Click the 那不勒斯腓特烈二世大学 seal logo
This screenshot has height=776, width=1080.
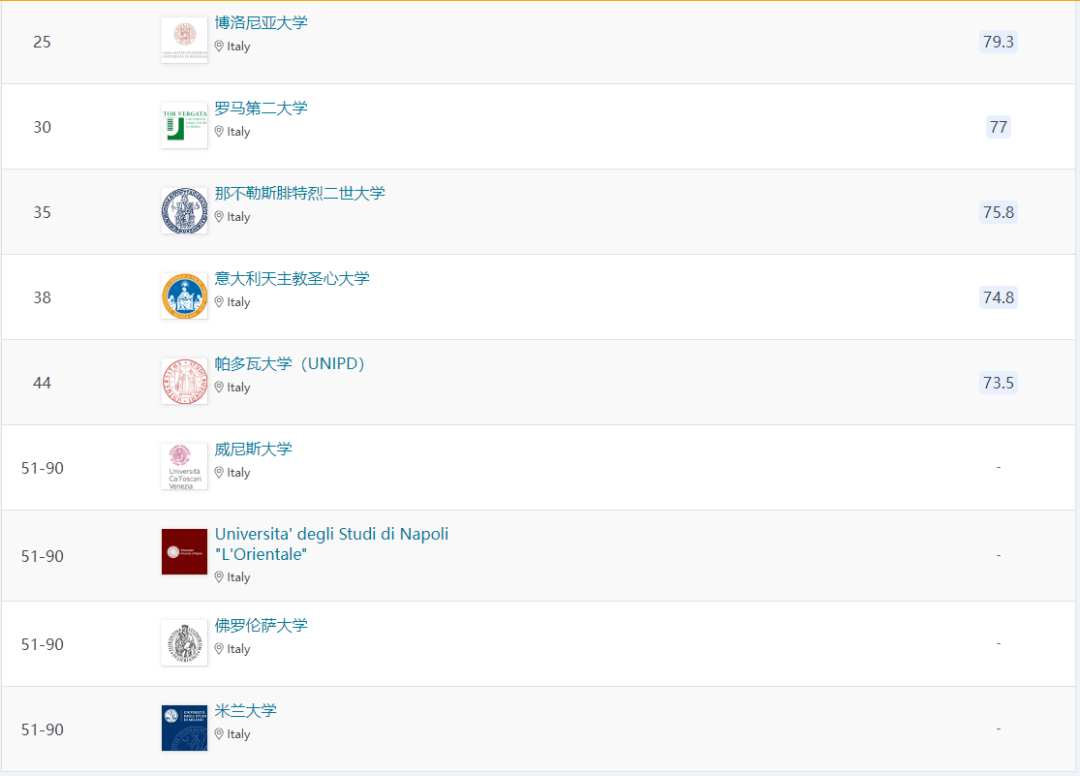pos(185,211)
